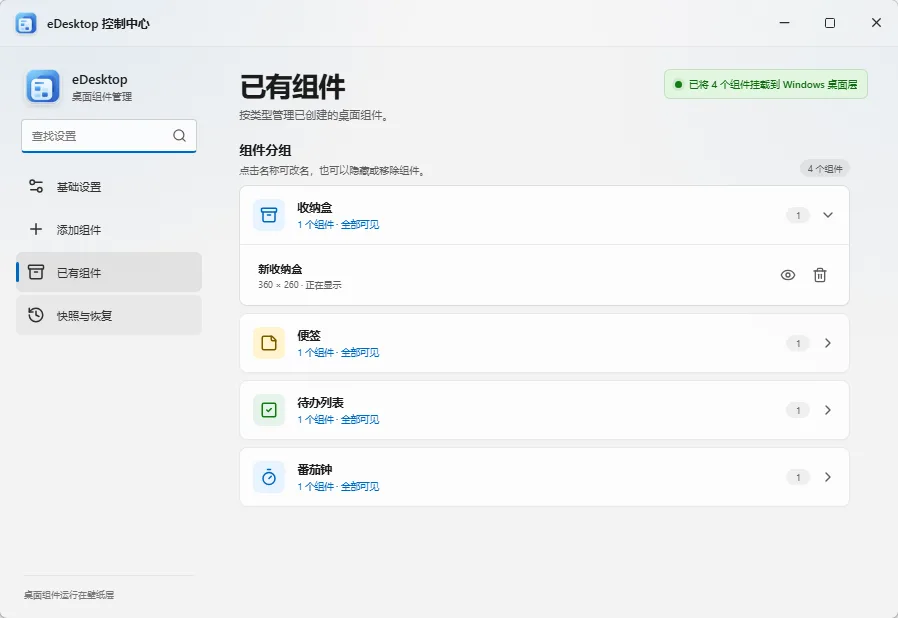Click the count badge 1 on 待办列表
This screenshot has width=898, height=618.
pos(798,410)
